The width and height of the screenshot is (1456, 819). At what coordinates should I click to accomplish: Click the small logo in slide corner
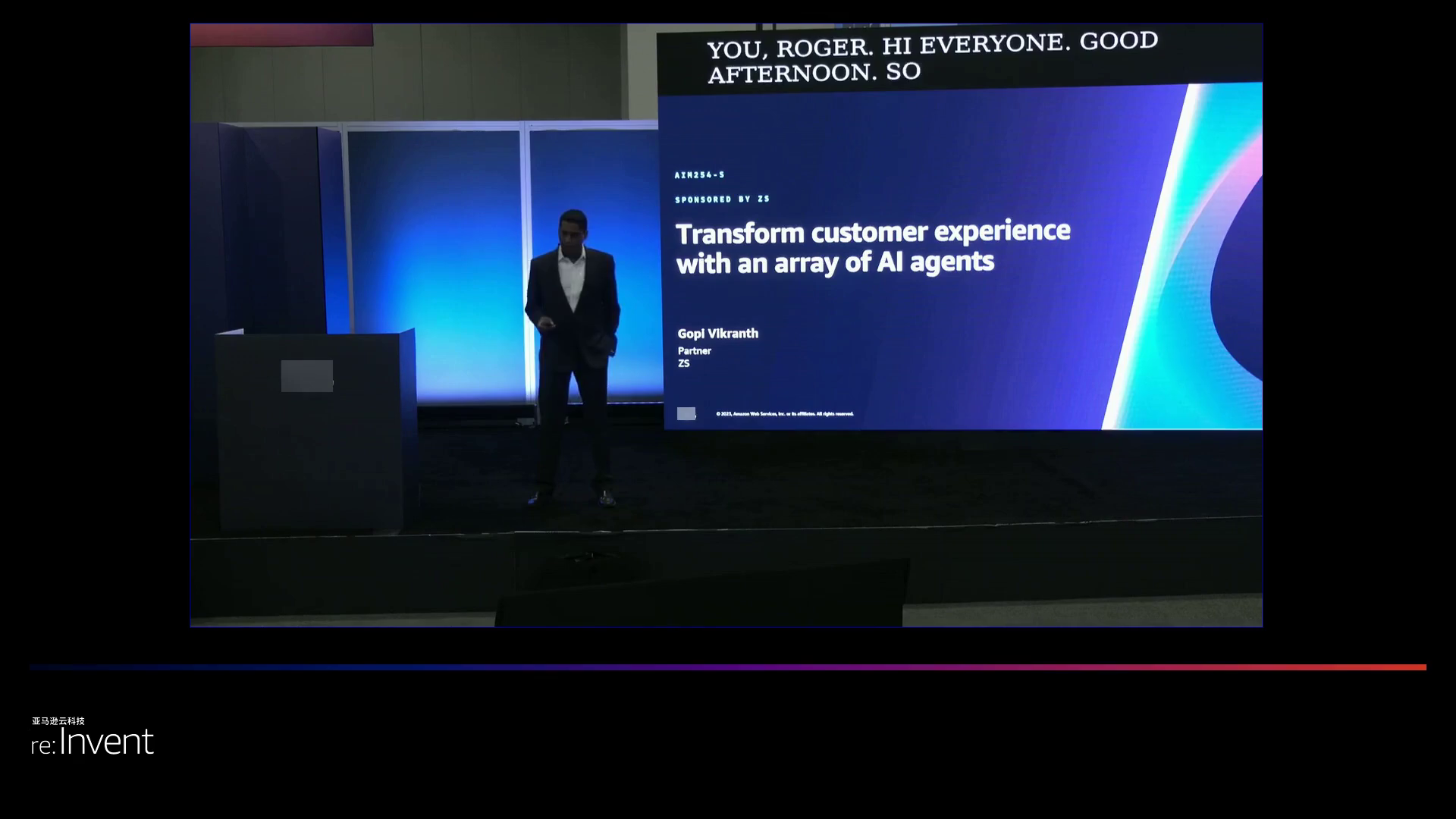686,413
